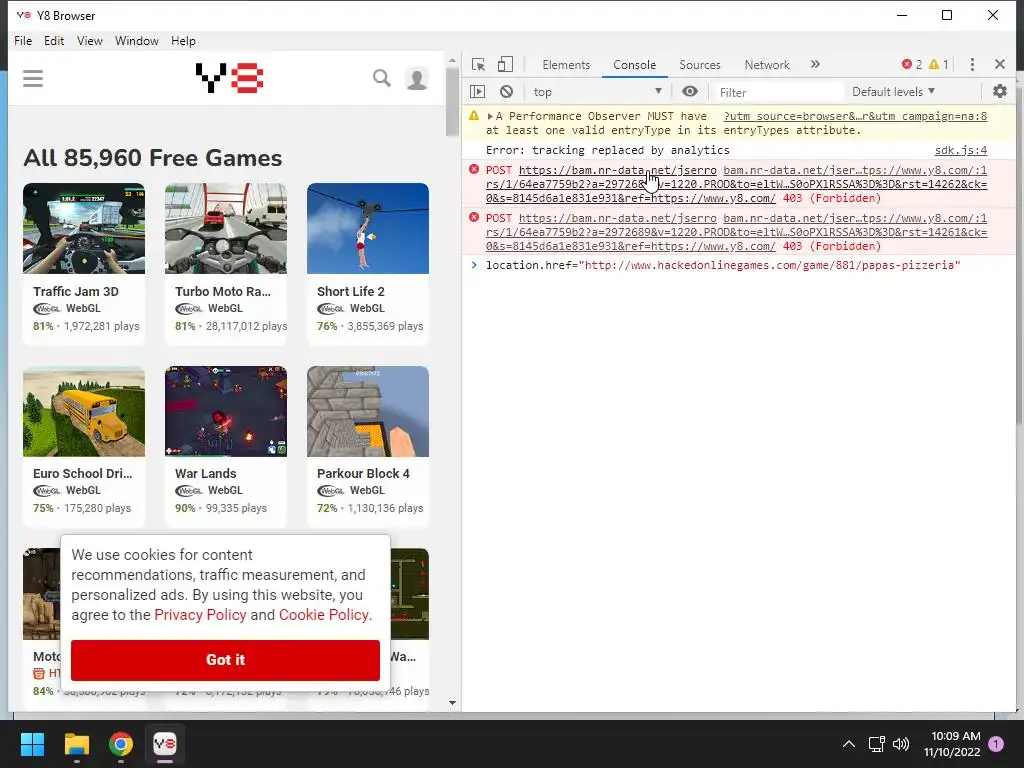
Task: Click the webpage vertical scrollbar thumb
Action: tap(452, 101)
